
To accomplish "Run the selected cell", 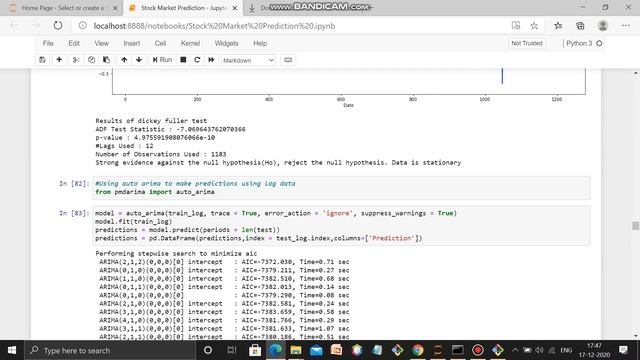I will (162, 60).
